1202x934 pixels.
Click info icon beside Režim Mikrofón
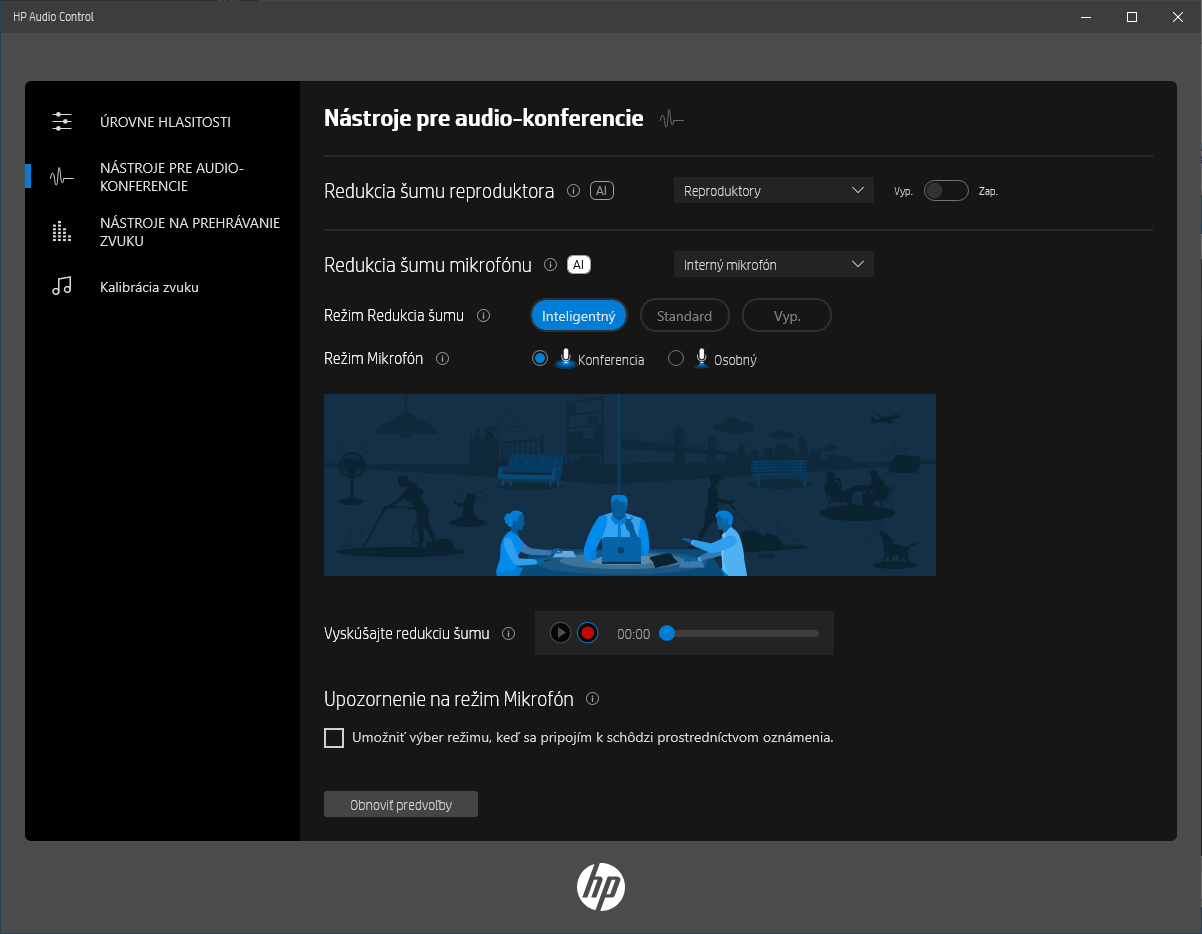(x=443, y=359)
